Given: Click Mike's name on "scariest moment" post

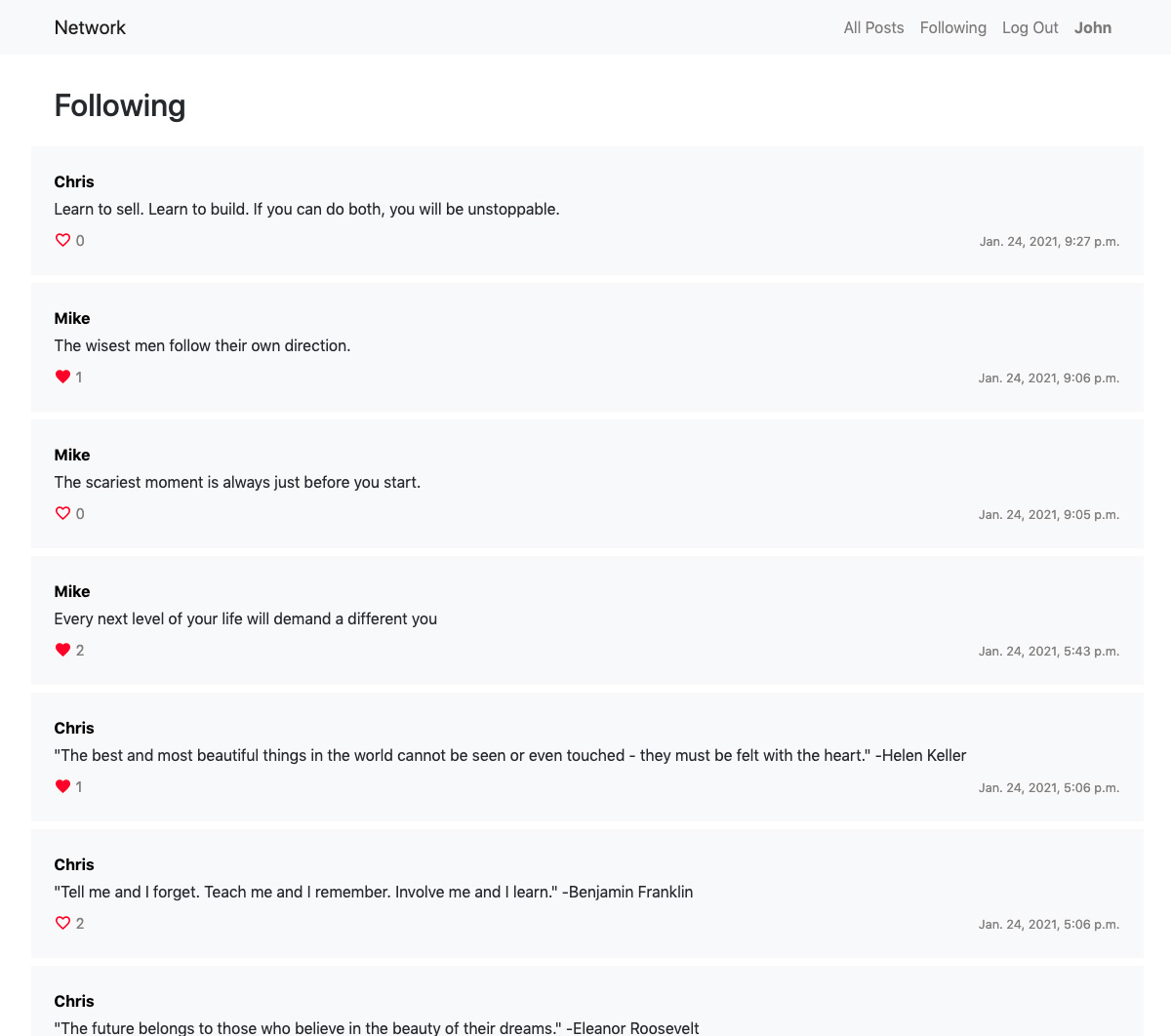Looking at the screenshot, I should pos(72,455).
